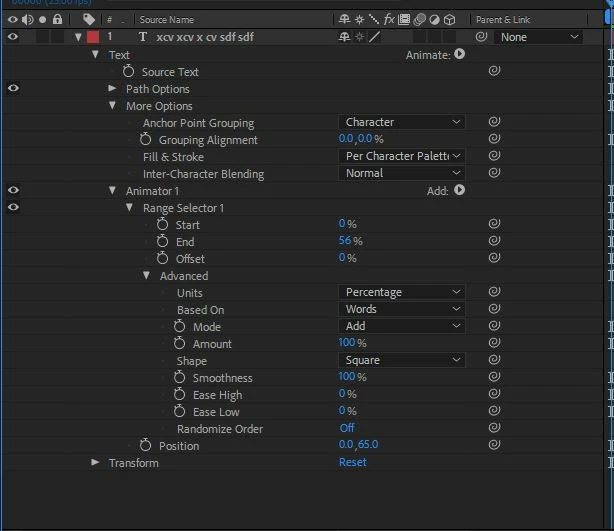The image size is (614, 531).
Task: Open the Based On Words dropdown
Action: tap(402, 309)
